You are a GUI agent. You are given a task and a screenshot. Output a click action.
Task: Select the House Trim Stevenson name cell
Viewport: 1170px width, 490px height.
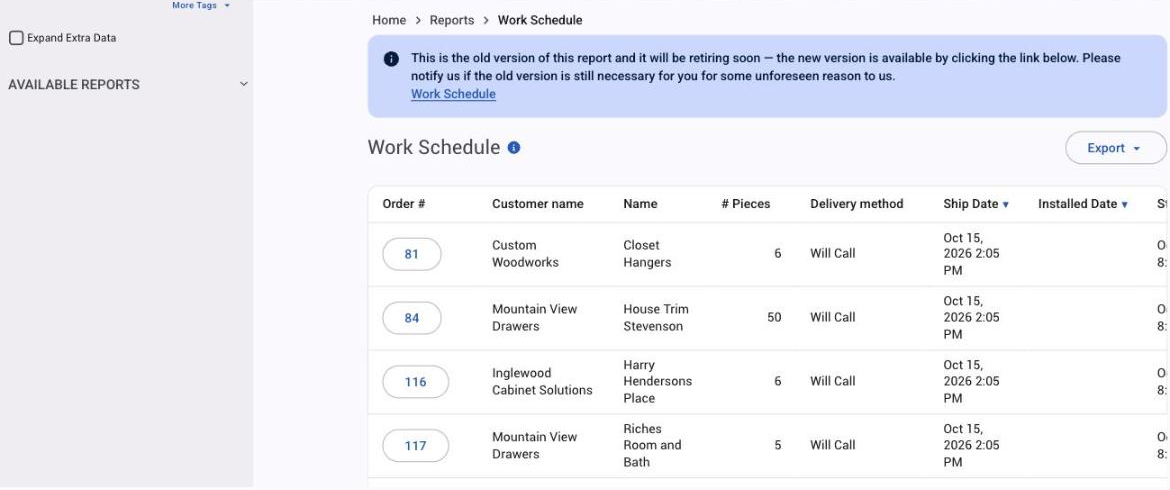tap(656, 318)
